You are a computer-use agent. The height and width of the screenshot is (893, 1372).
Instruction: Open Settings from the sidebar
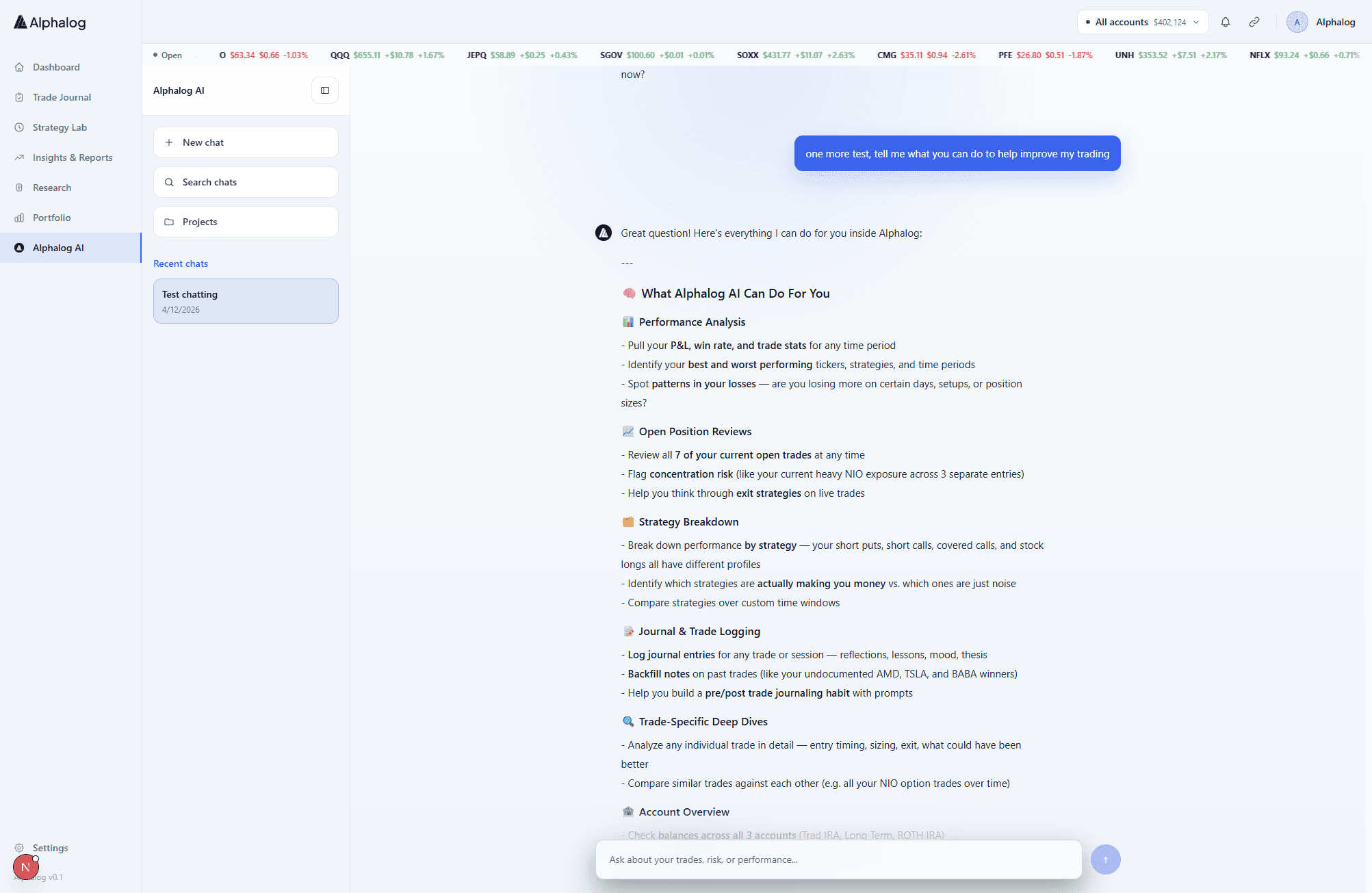click(50, 848)
